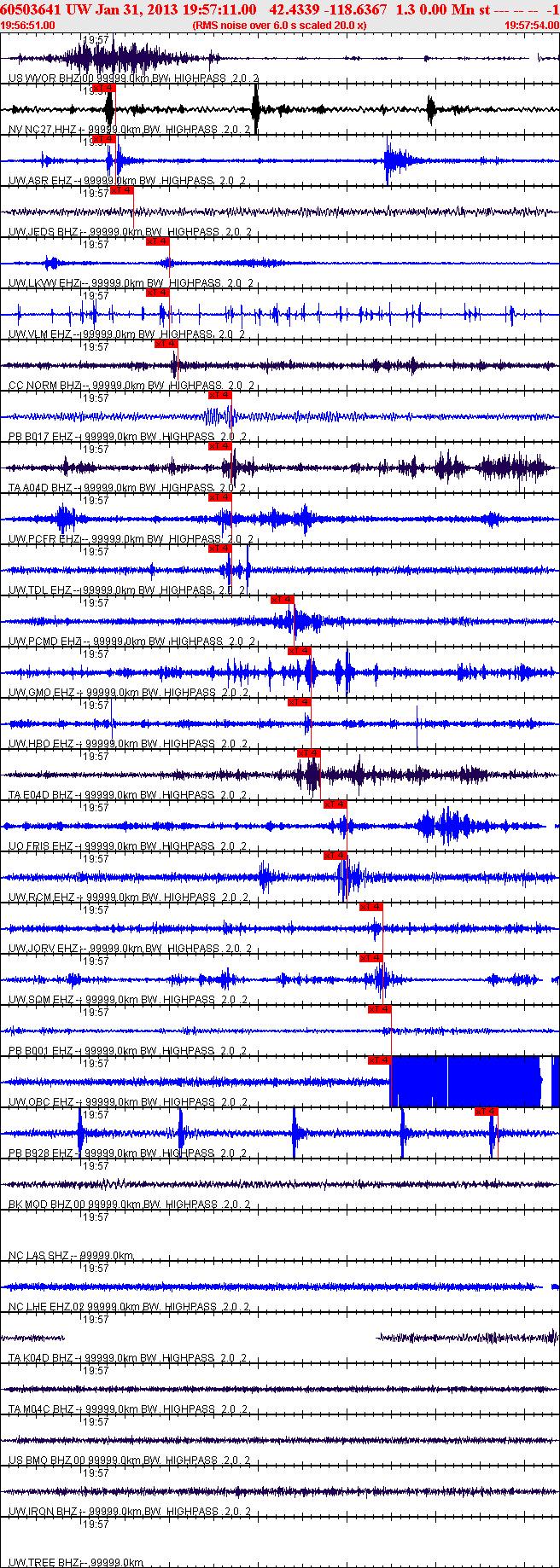Click the red pick flag on UW LKVW trace
Screen dimensions: 560x1568
tap(157, 241)
